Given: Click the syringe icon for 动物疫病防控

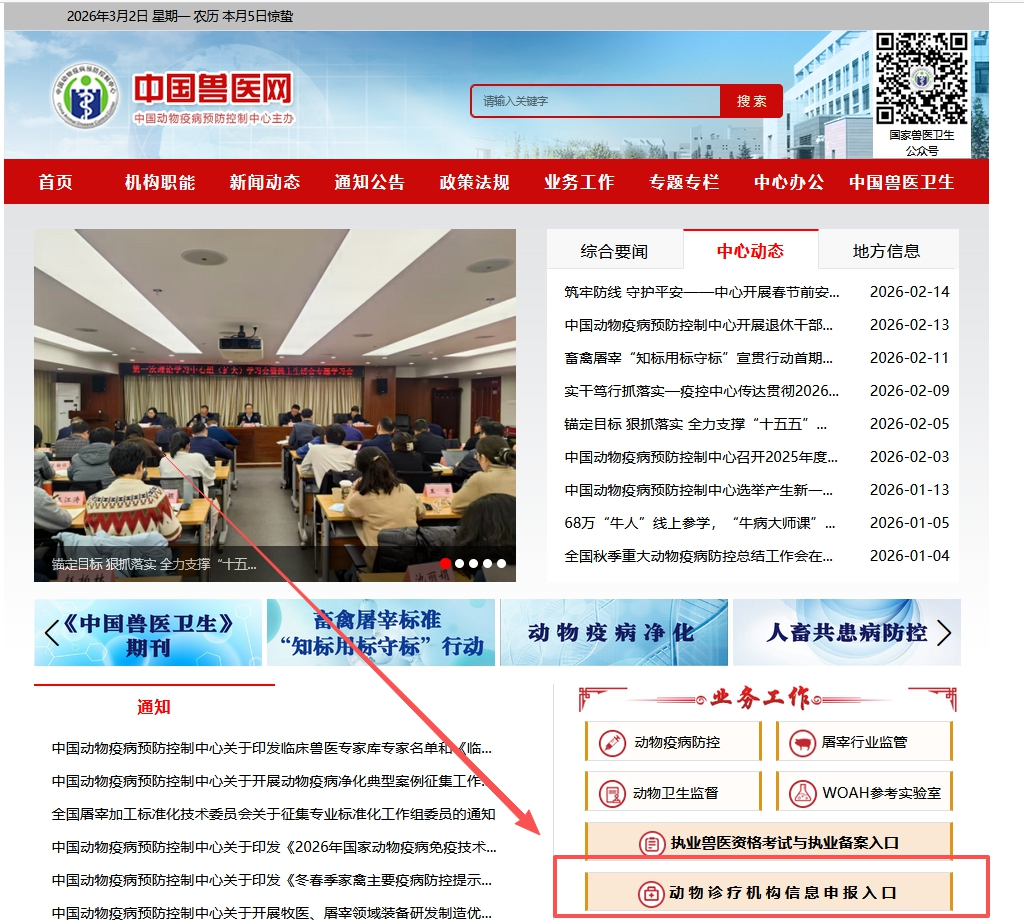Looking at the screenshot, I should pos(612,742).
